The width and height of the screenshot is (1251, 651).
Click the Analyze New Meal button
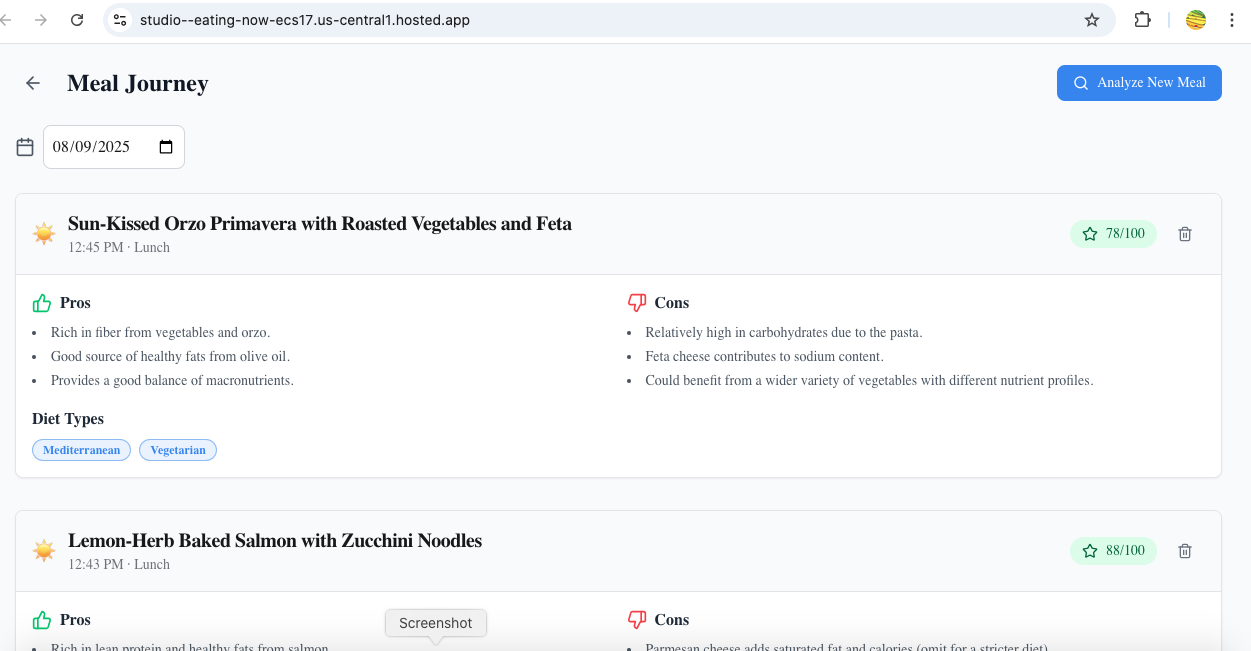1139,83
